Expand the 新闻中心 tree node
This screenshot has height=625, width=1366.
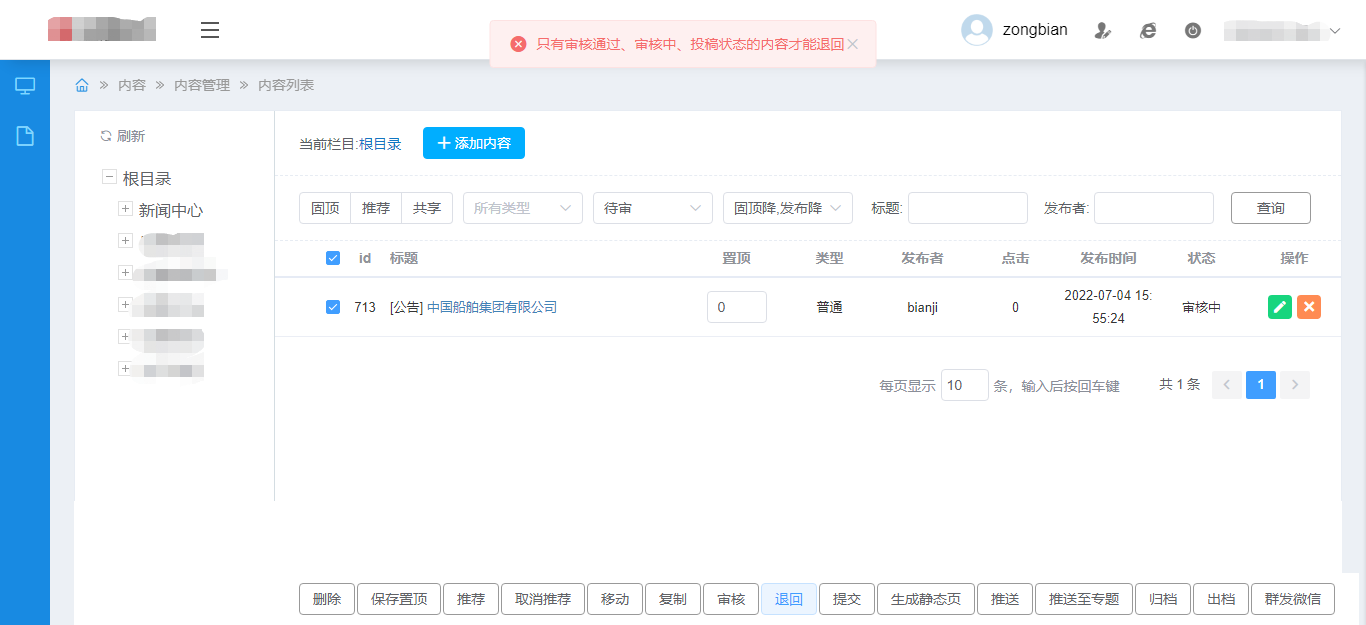coord(125,209)
